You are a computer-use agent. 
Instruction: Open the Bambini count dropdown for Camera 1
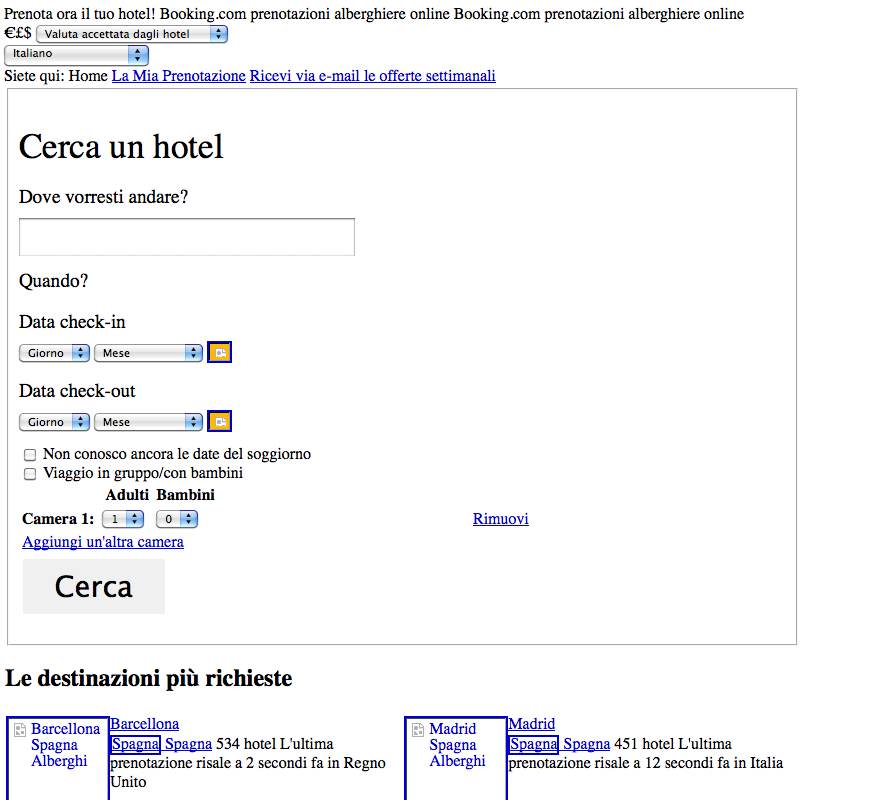(x=177, y=519)
